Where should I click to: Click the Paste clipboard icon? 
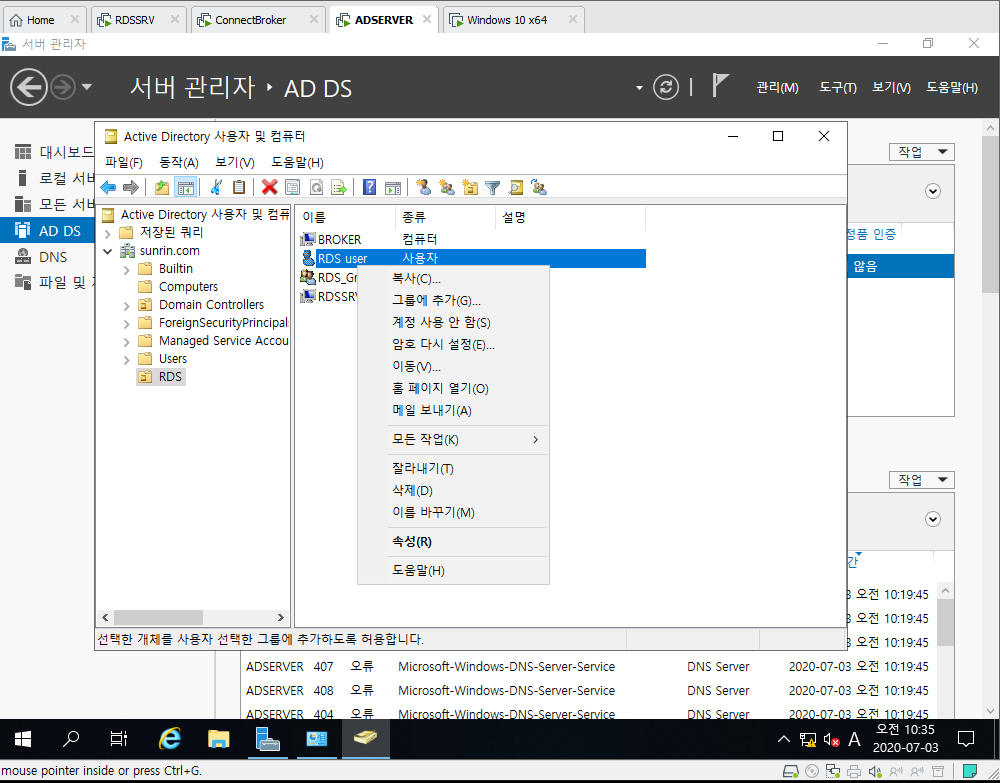coord(239,187)
